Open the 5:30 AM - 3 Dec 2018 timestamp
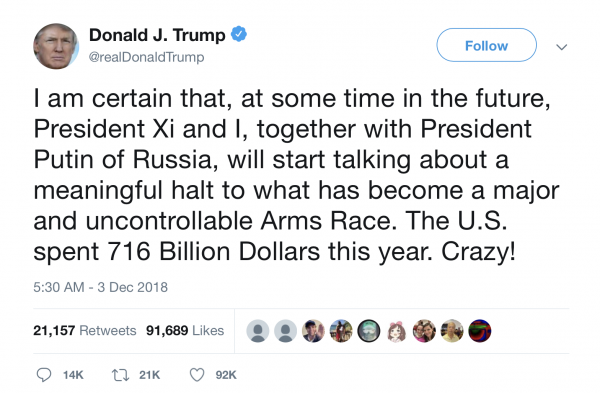 tap(100, 287)
